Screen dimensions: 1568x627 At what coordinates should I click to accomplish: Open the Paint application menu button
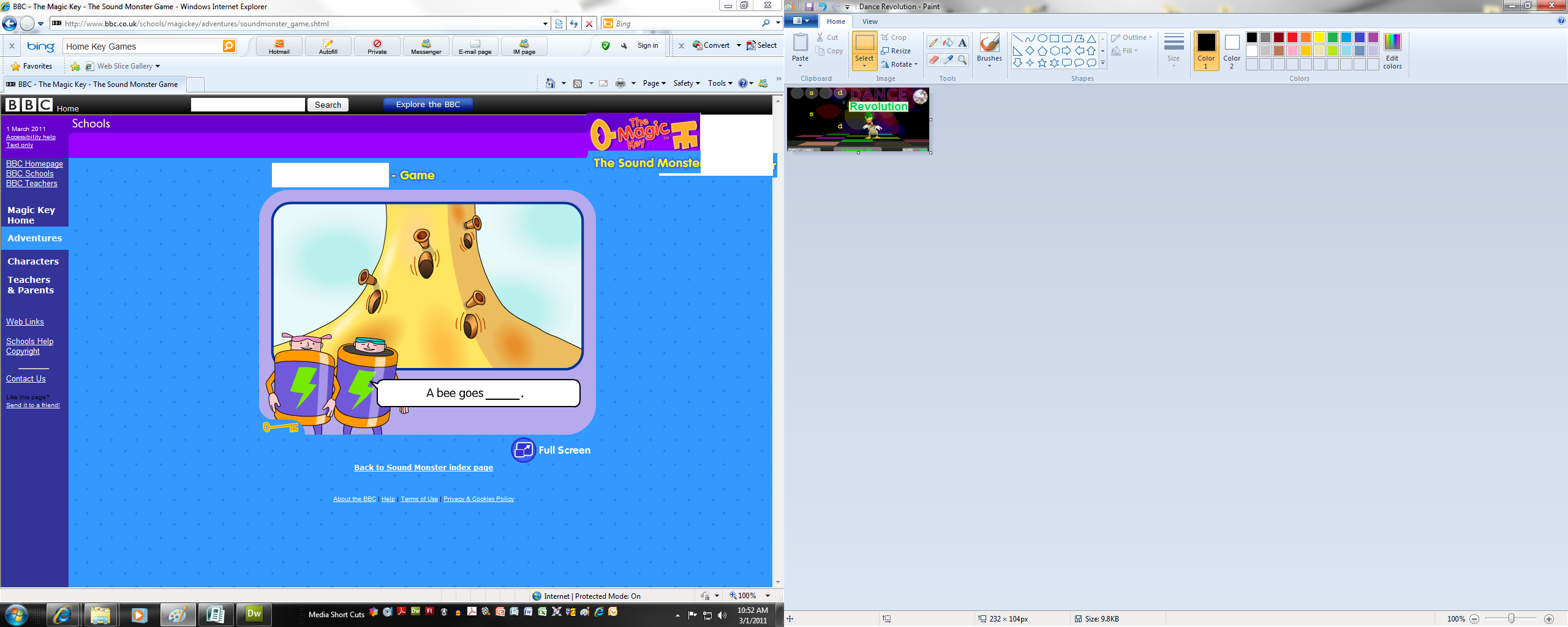801,21
